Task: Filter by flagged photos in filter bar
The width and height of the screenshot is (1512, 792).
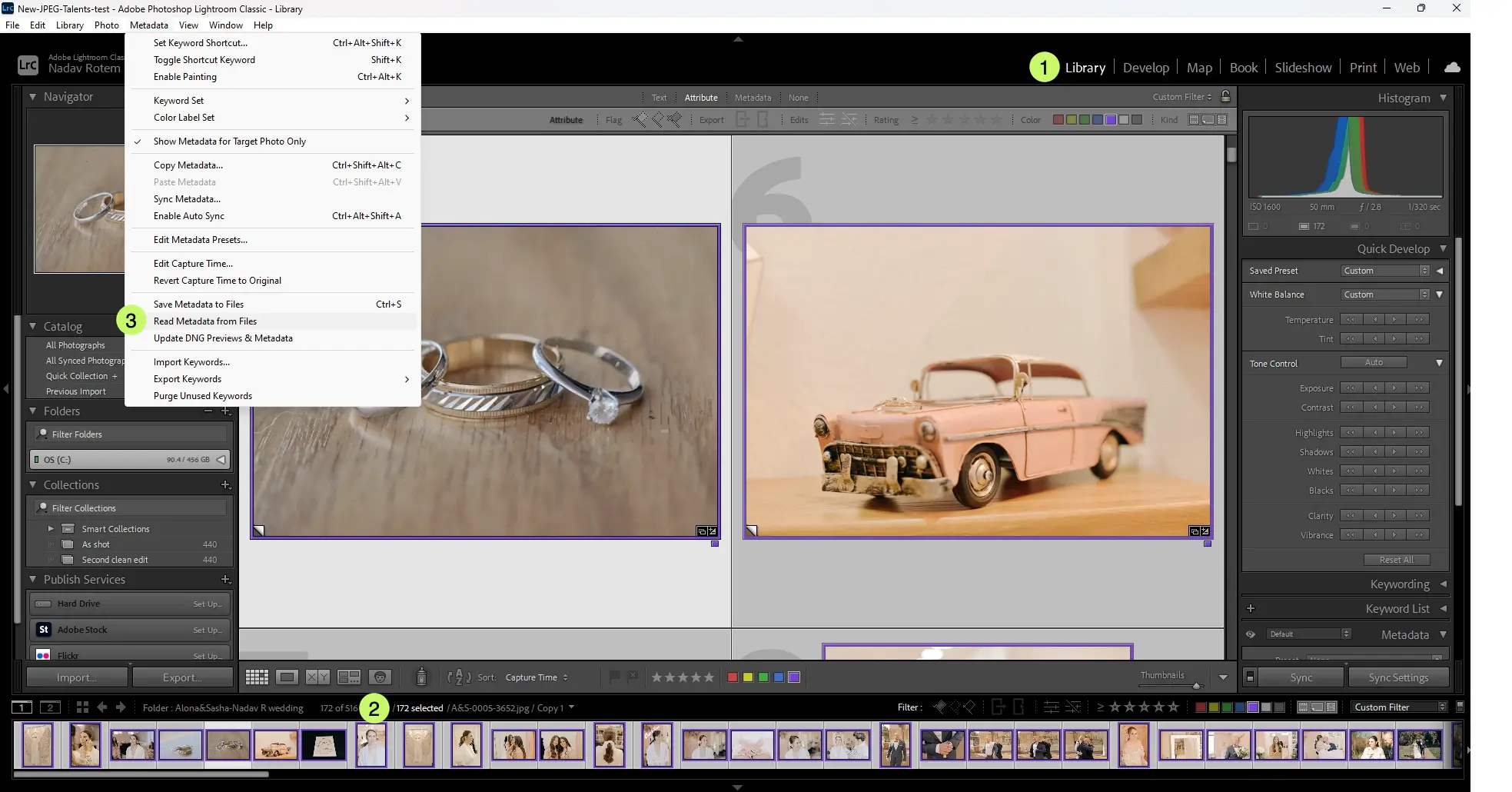Action: click(x=640, y=119)
